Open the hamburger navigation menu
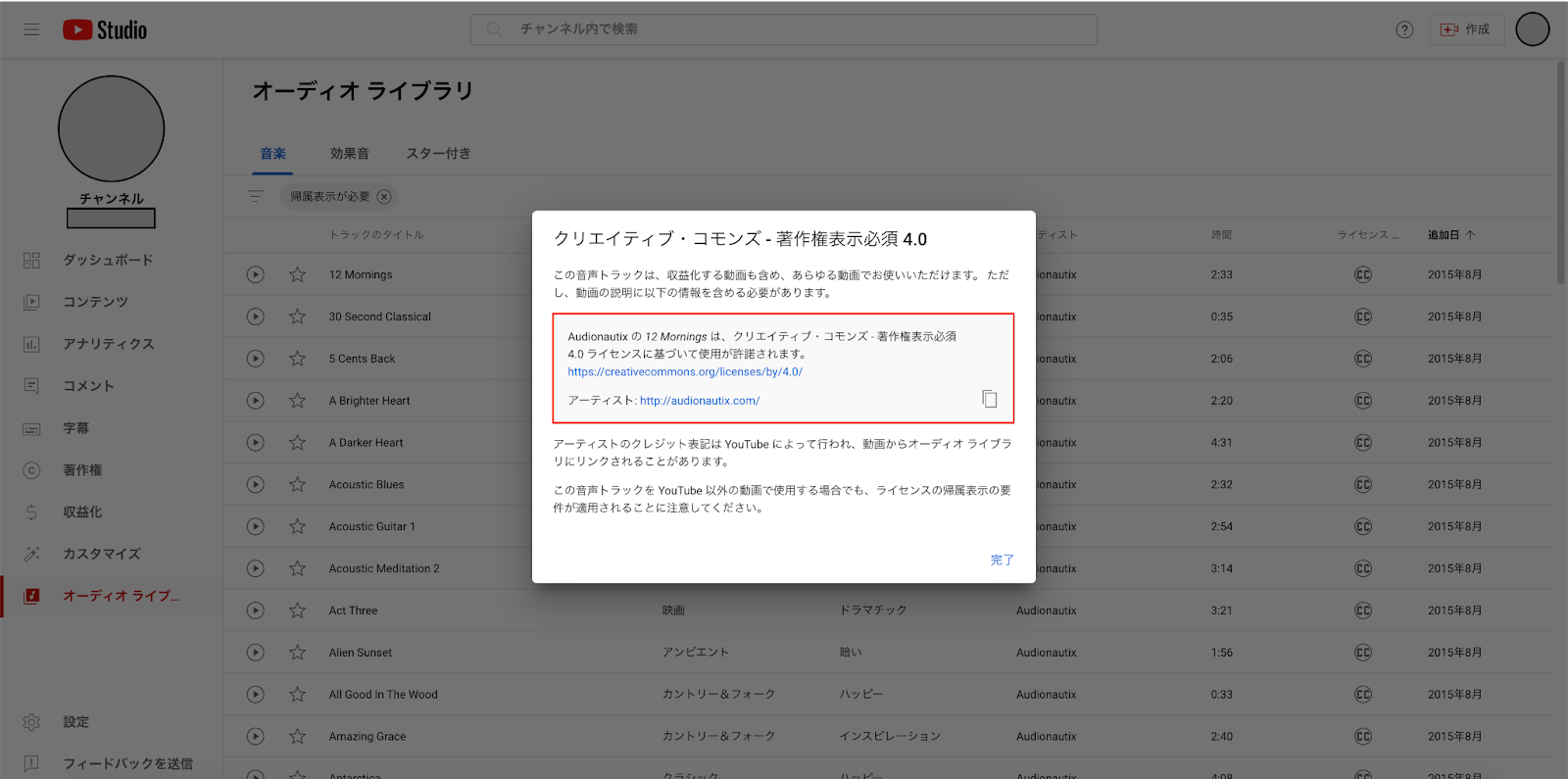 (31, 29)
